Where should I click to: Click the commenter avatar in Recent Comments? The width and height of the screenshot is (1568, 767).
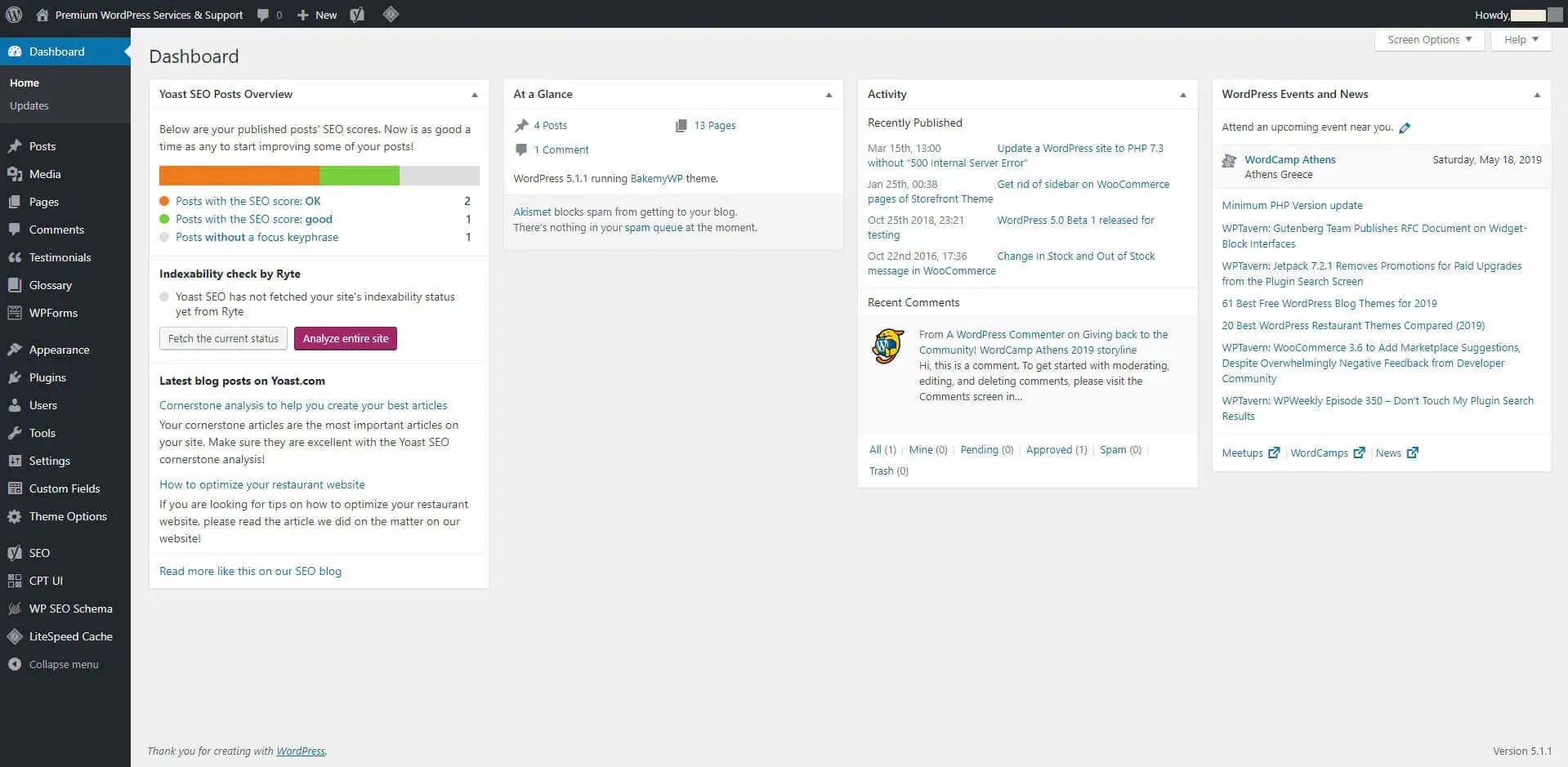888,346
